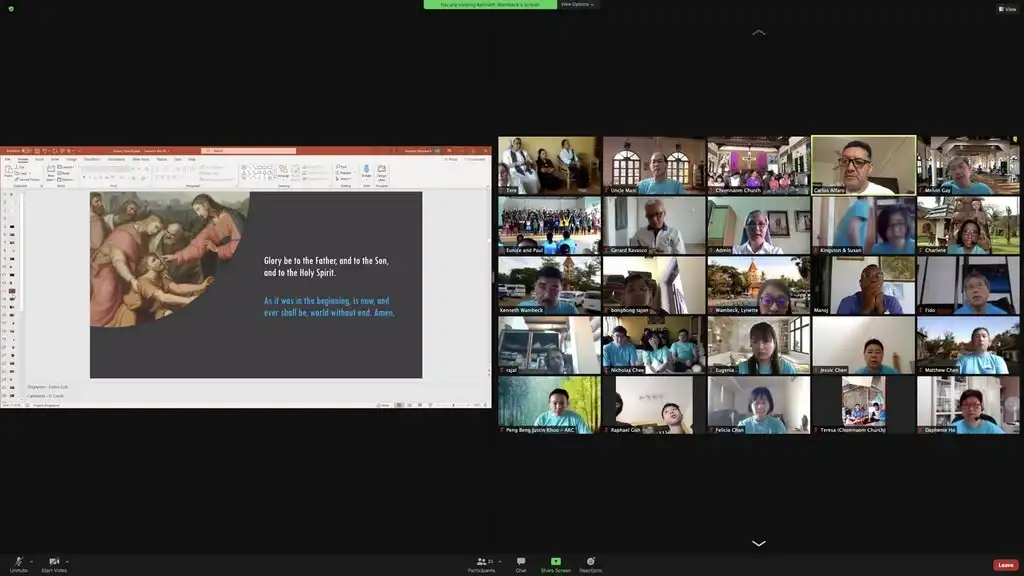Open the File tab in PowerPoint
The height and width of the screenshot is (576, 1024).
tap(8, 159)
